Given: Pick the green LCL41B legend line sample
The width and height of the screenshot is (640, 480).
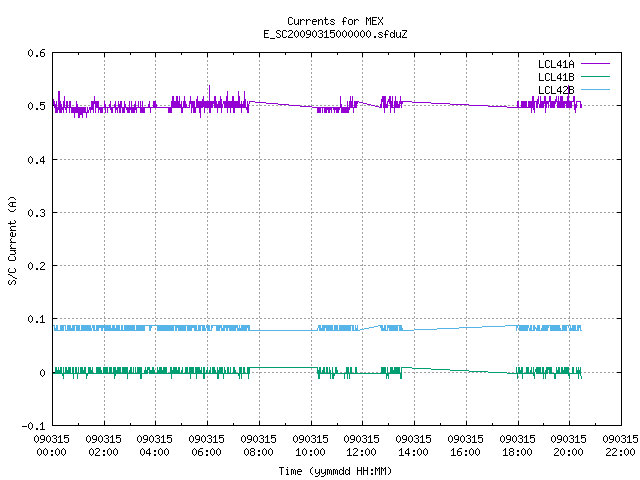Looking at the screenshot, I should click(x=595, y=76).
